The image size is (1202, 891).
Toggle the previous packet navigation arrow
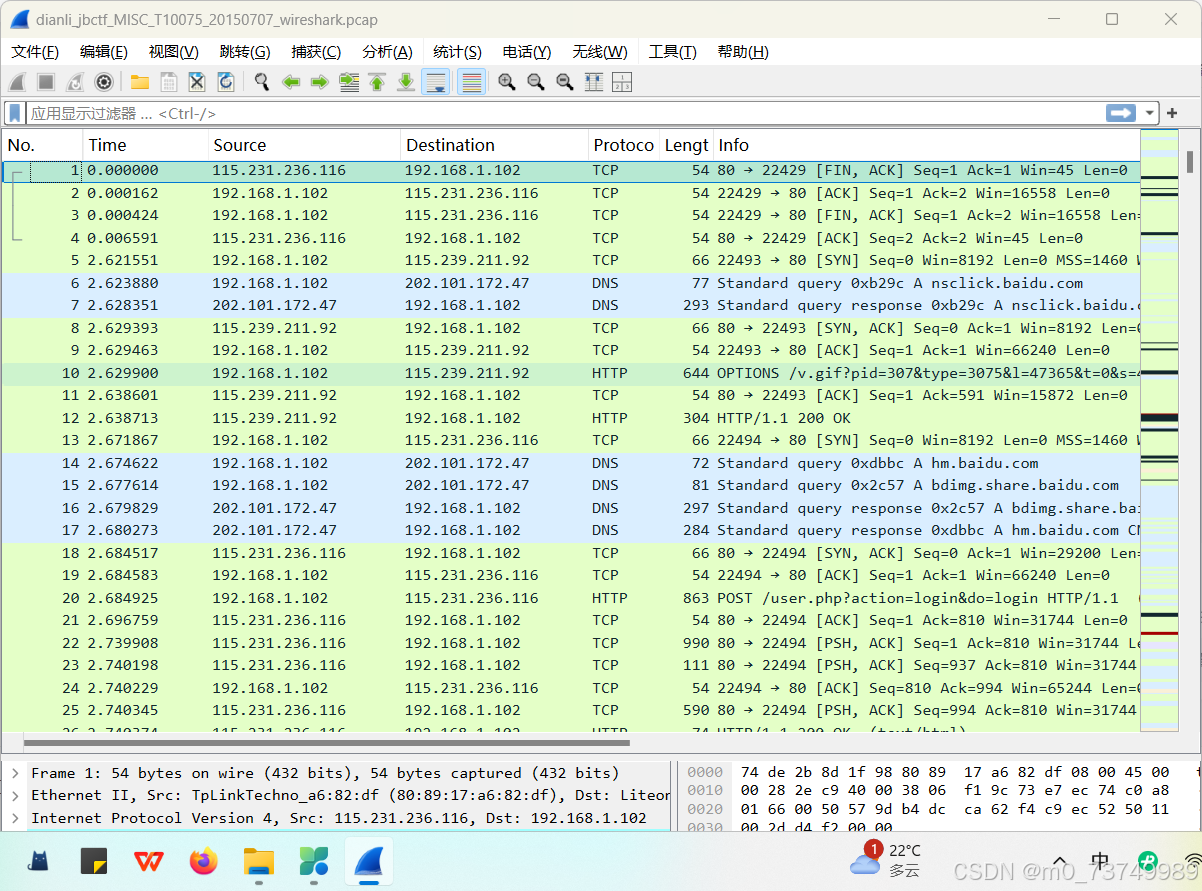pyautogui.click(x=291, y=82)
